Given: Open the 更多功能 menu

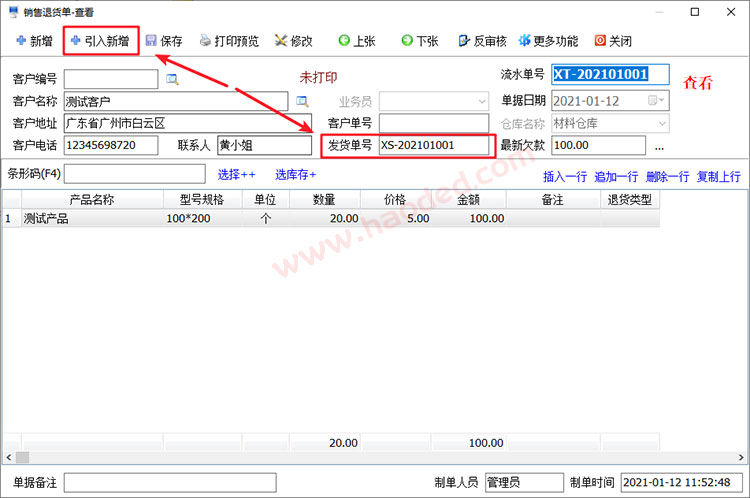Looking at the screenshot, I should point(548,41).
